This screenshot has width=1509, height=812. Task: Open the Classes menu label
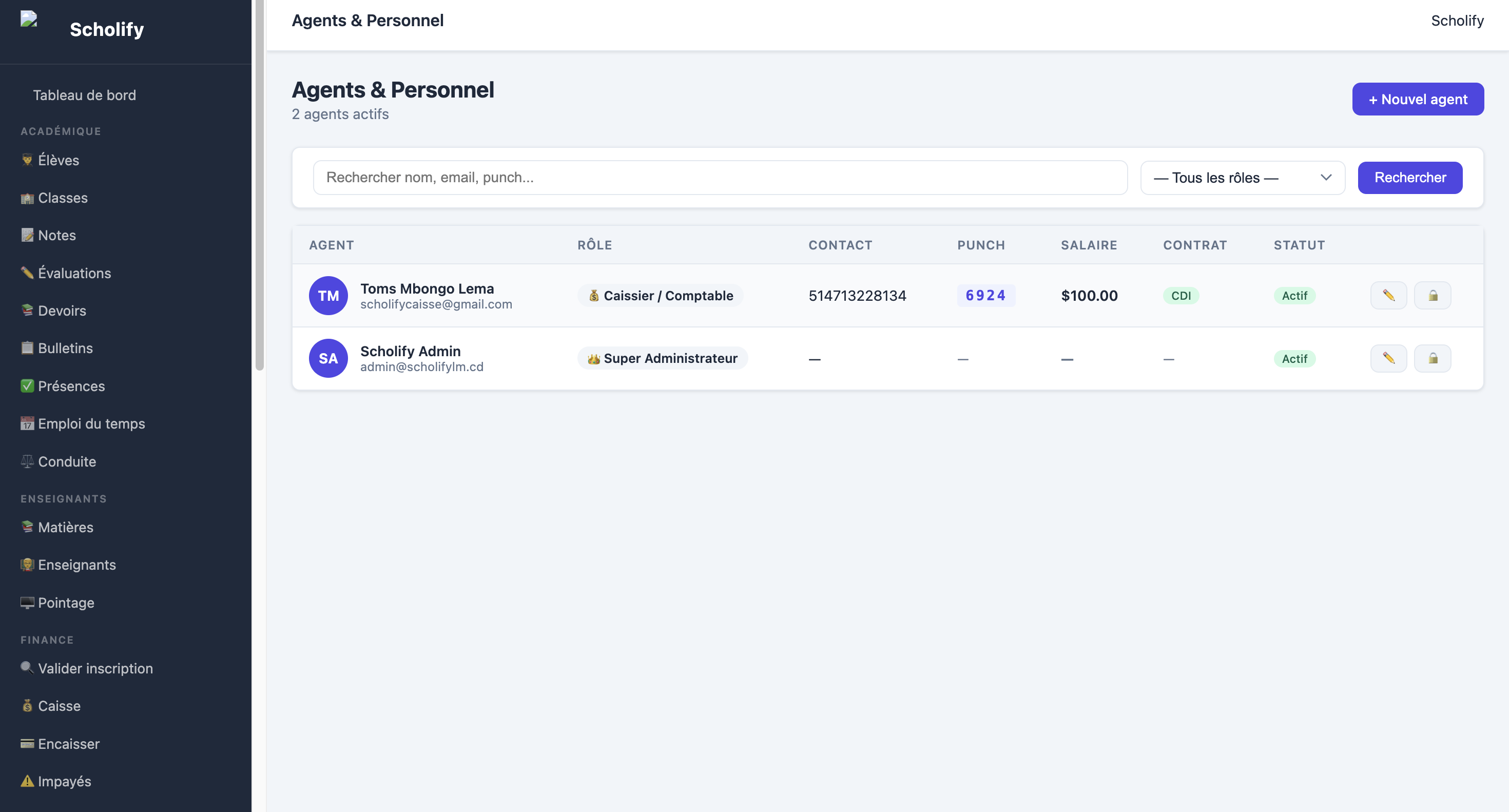pyautogui.click(x=63, y=198)
